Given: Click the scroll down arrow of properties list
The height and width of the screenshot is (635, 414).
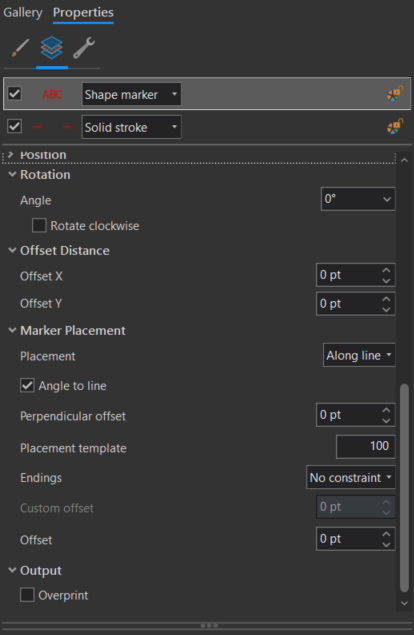Looking at the screenshot, I should tap(404, 603).
